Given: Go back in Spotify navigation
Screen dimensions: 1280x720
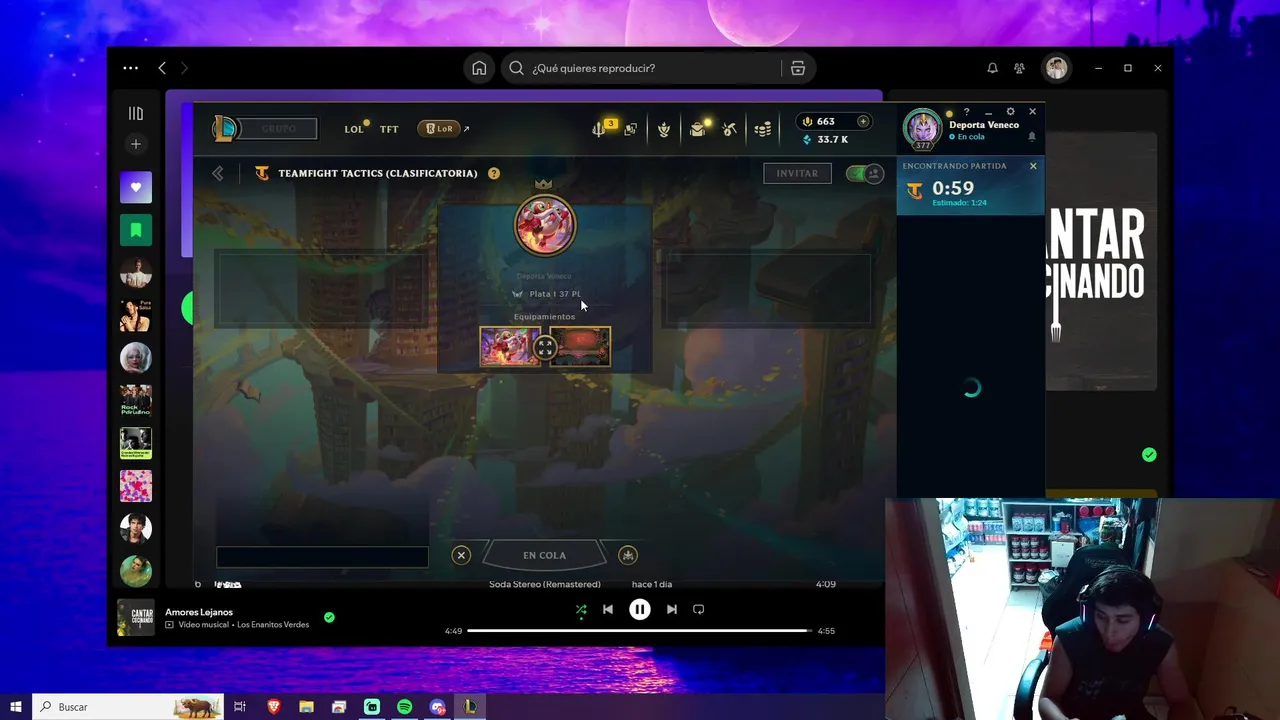Looking at the screenshot, I should pos(162,68).
